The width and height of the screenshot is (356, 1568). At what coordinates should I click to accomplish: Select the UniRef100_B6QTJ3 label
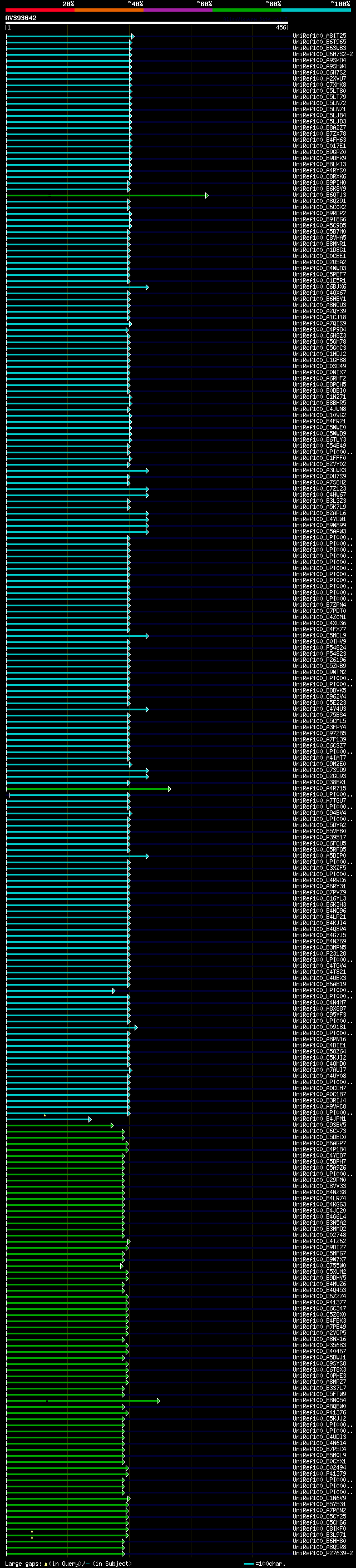tap(319, 195)
